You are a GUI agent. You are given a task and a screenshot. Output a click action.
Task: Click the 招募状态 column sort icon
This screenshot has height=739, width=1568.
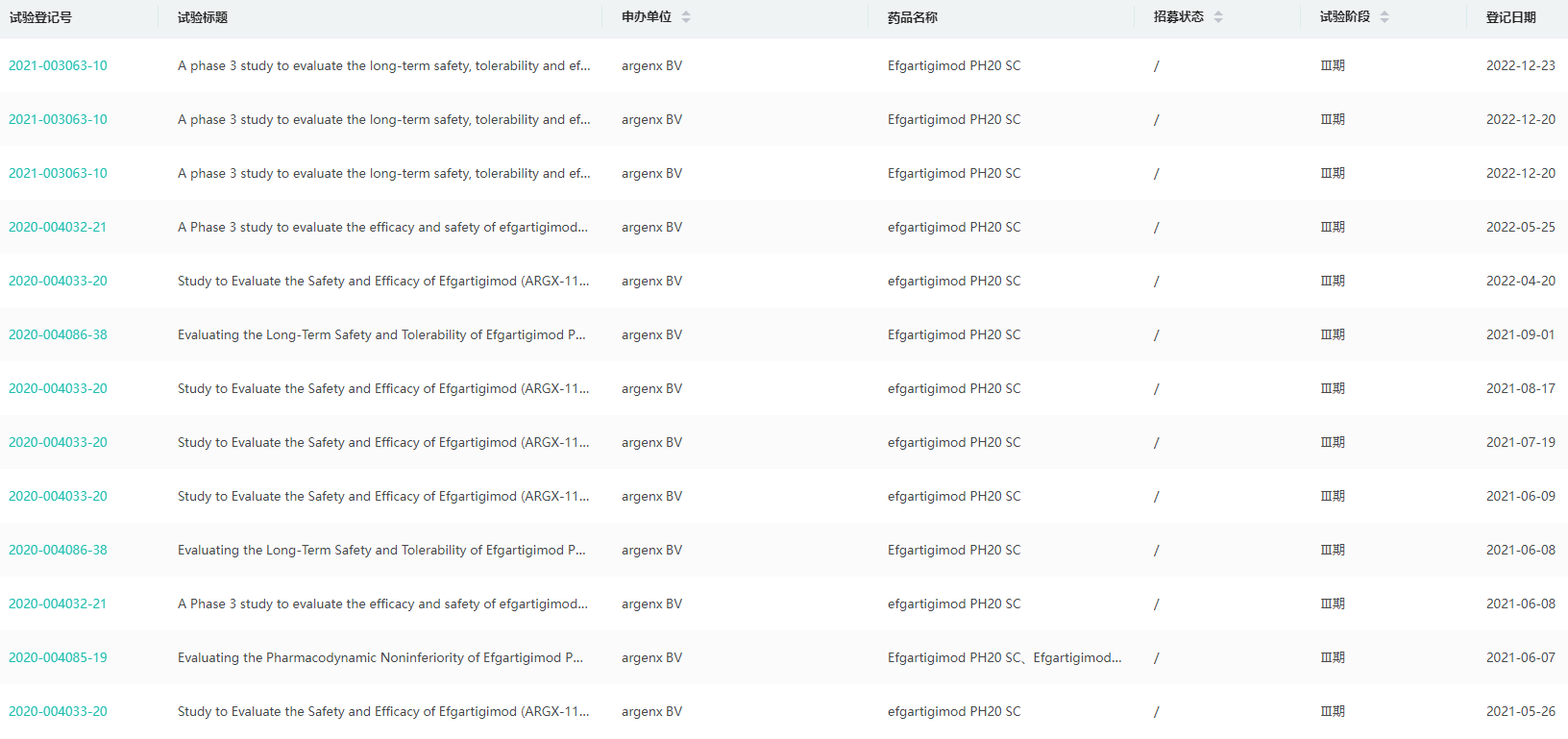1218,17
